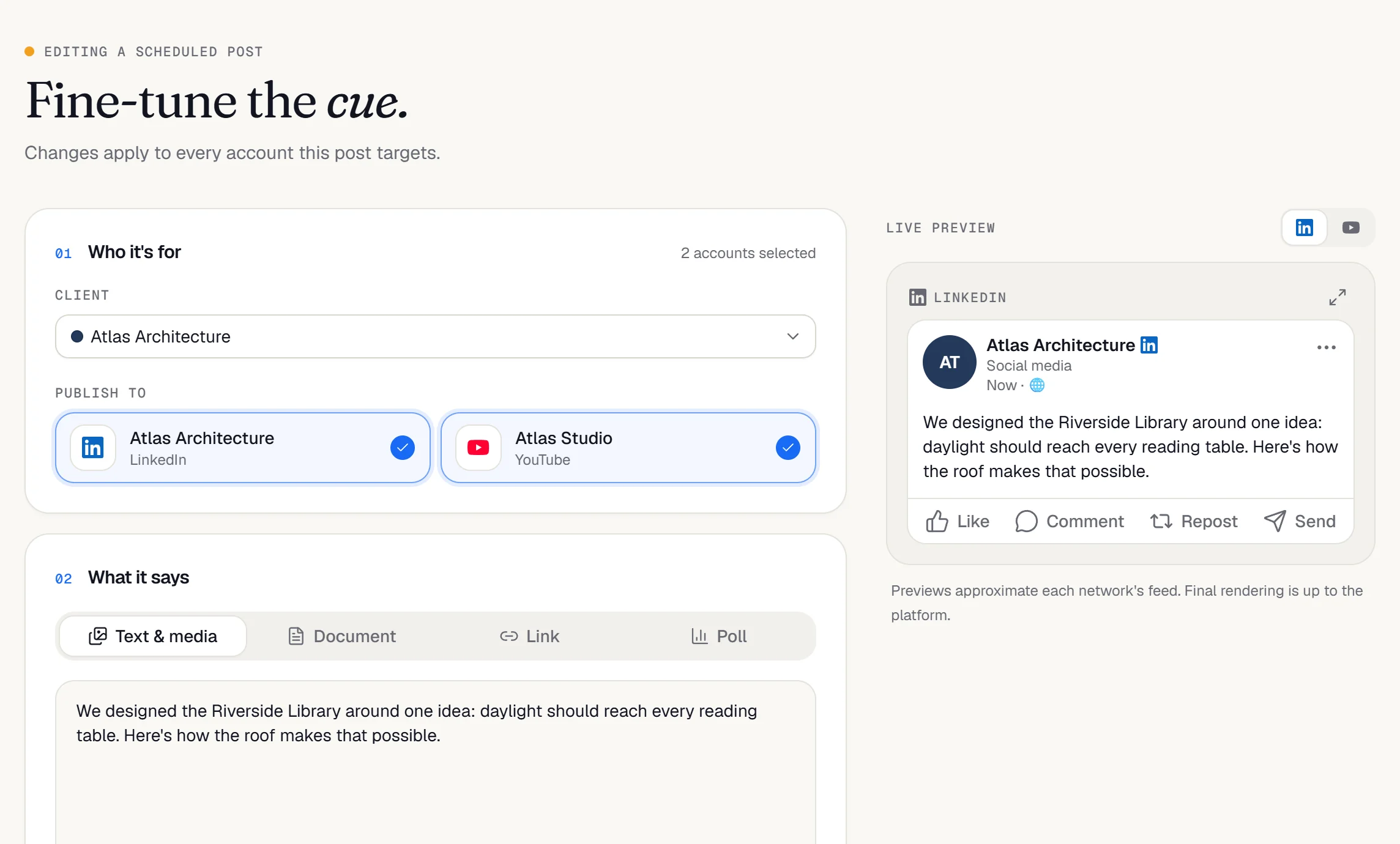Click LinkedIn logo on Atlas Architecture account card
1400x844 pixels.
pos(93,448)
